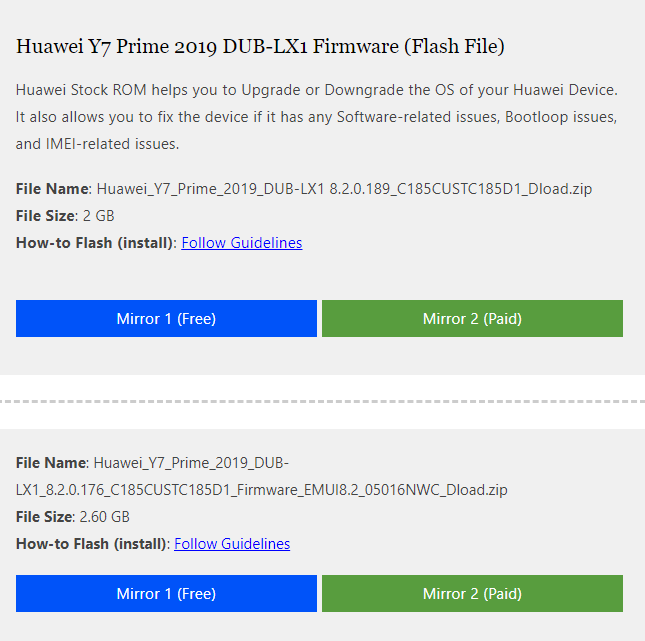Click the Huawei Y7 Prime 2019 DUB-LX1 Firmware heading
Image resolution: width=645 pixels, height=641 pixels.
260,46
